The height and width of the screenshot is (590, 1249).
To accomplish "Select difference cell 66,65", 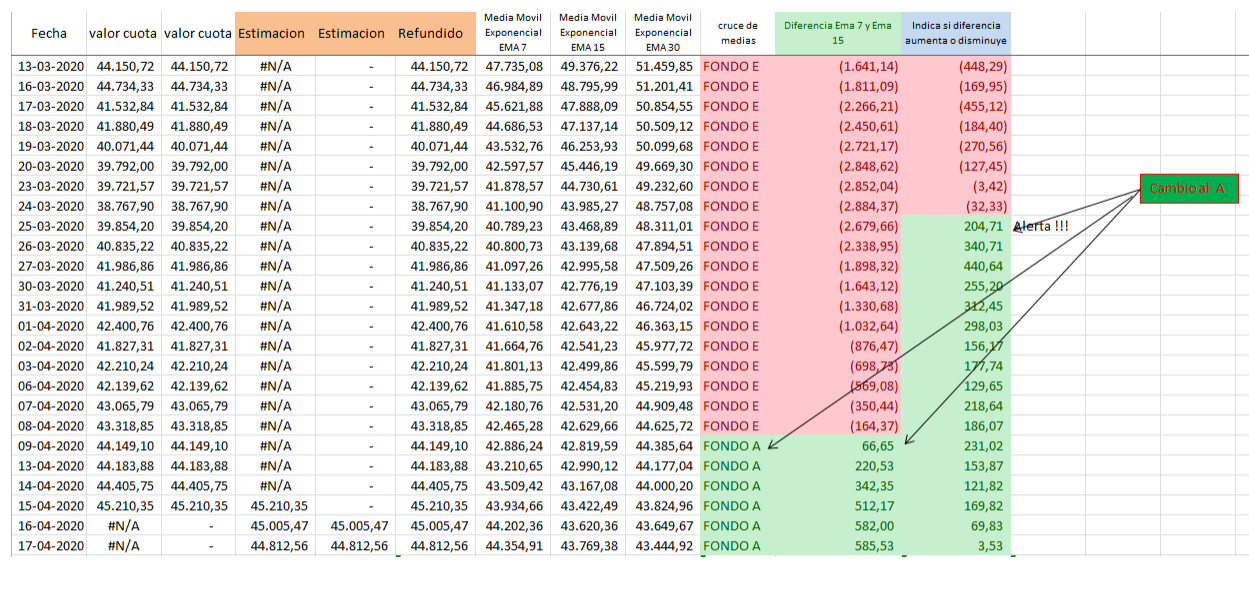I will click(x=838, y=446).
